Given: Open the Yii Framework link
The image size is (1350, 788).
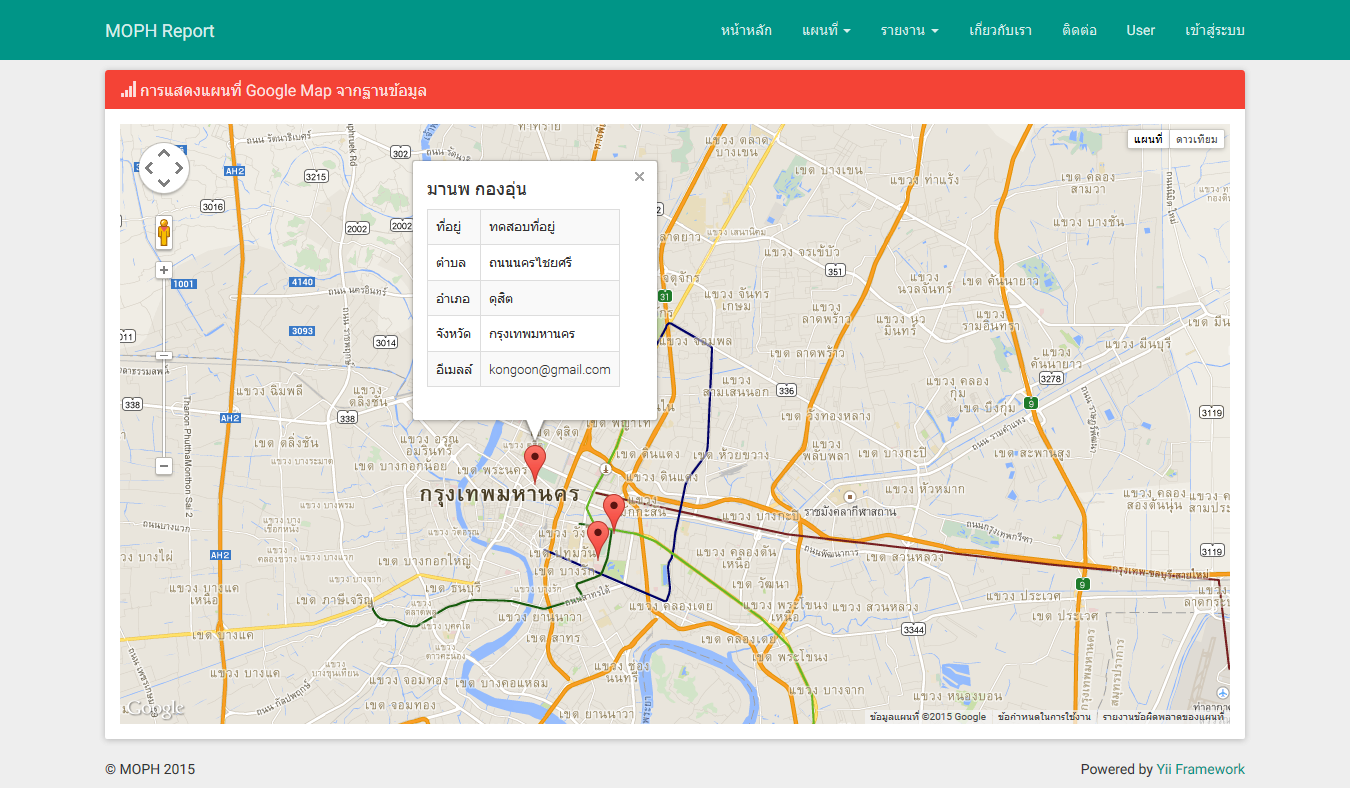Looking at the screenshot, I should pyautogui.click(x=1201, y=769).
